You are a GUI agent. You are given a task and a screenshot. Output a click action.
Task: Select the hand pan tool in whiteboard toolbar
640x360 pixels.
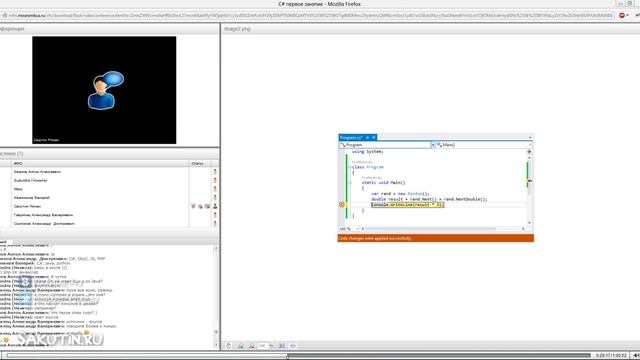click(x=229, y=346)
